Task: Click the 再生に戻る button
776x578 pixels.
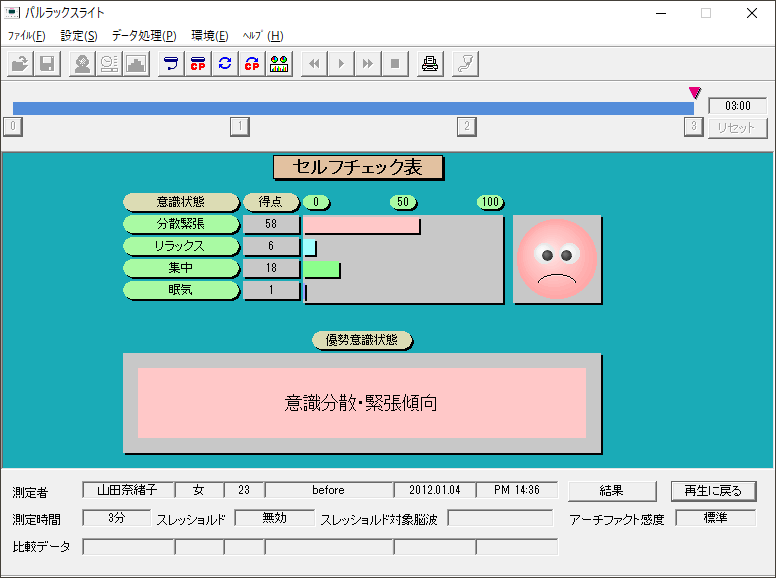Action: click(713, 491)
